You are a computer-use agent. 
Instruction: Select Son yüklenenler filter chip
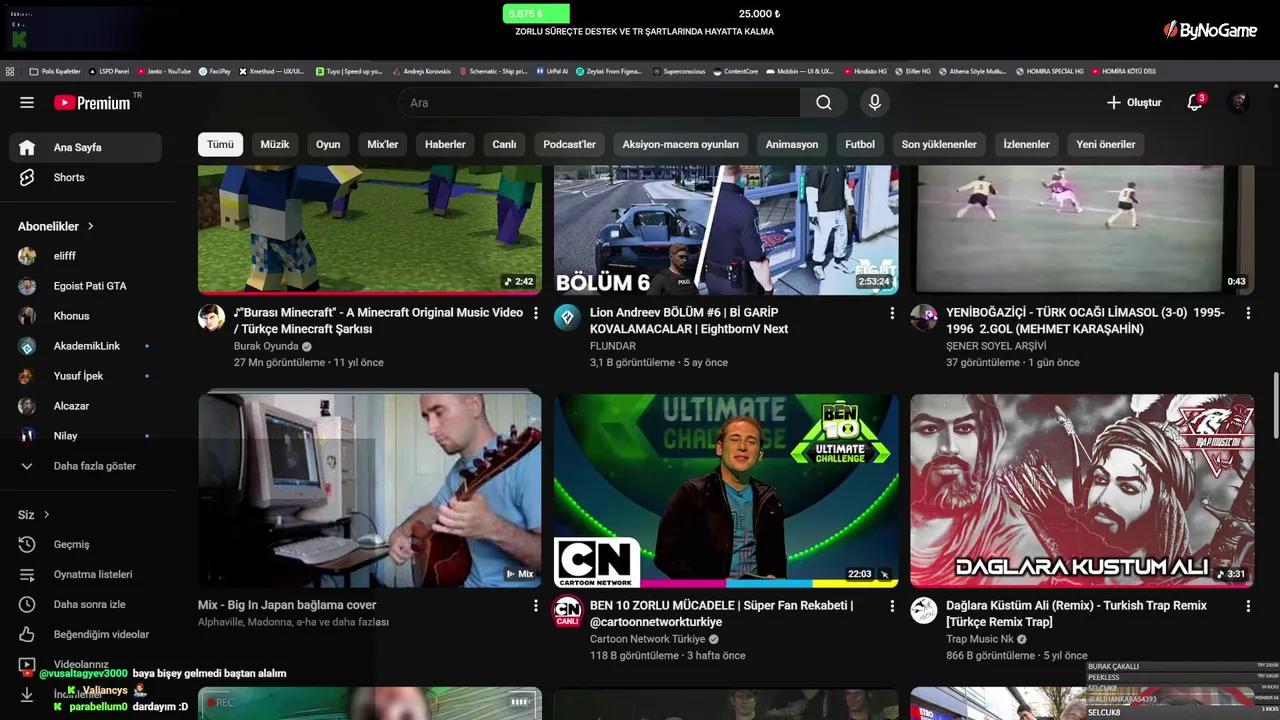[939, 144]
